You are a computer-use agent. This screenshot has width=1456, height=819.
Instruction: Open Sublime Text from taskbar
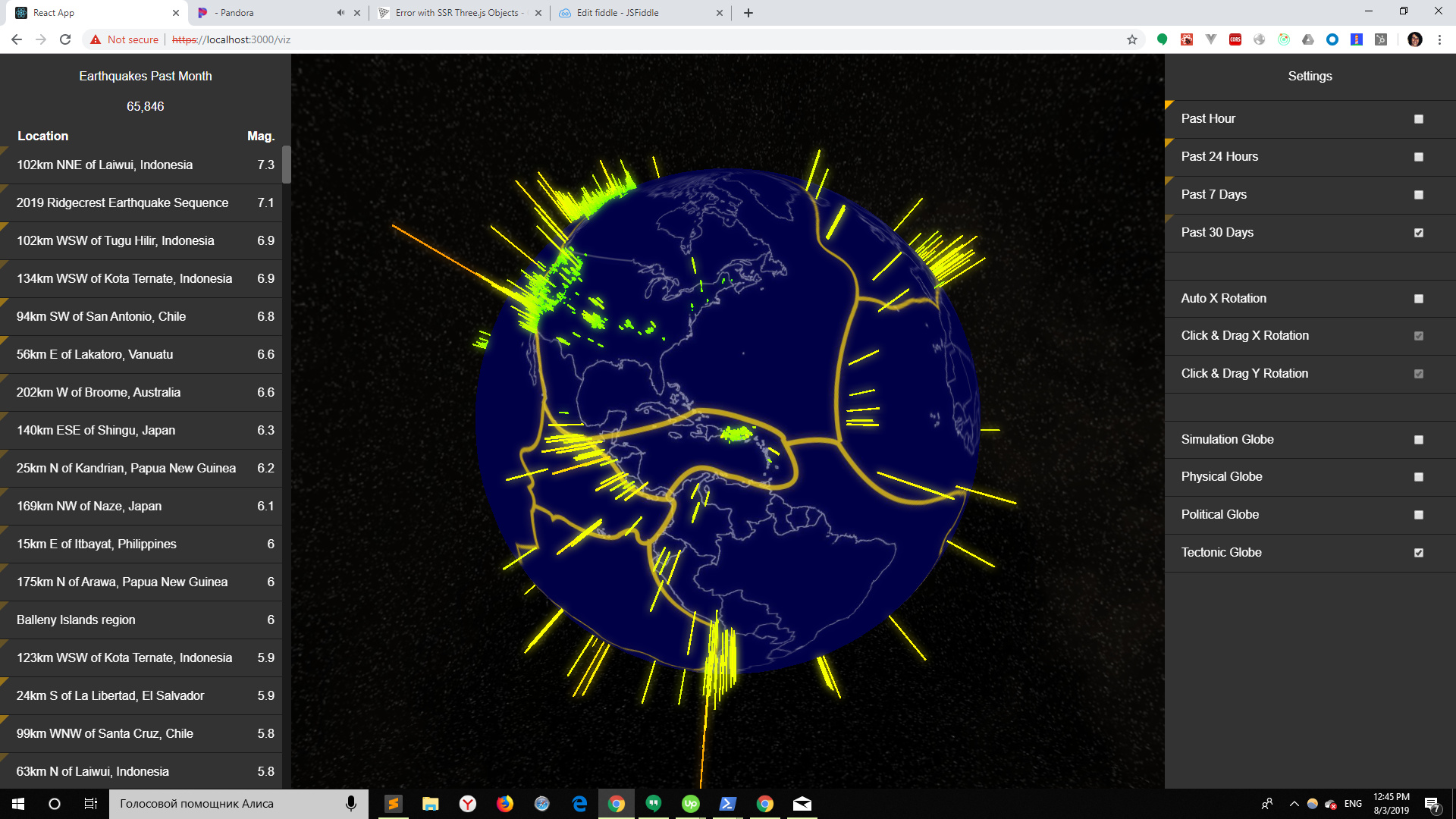393,804
